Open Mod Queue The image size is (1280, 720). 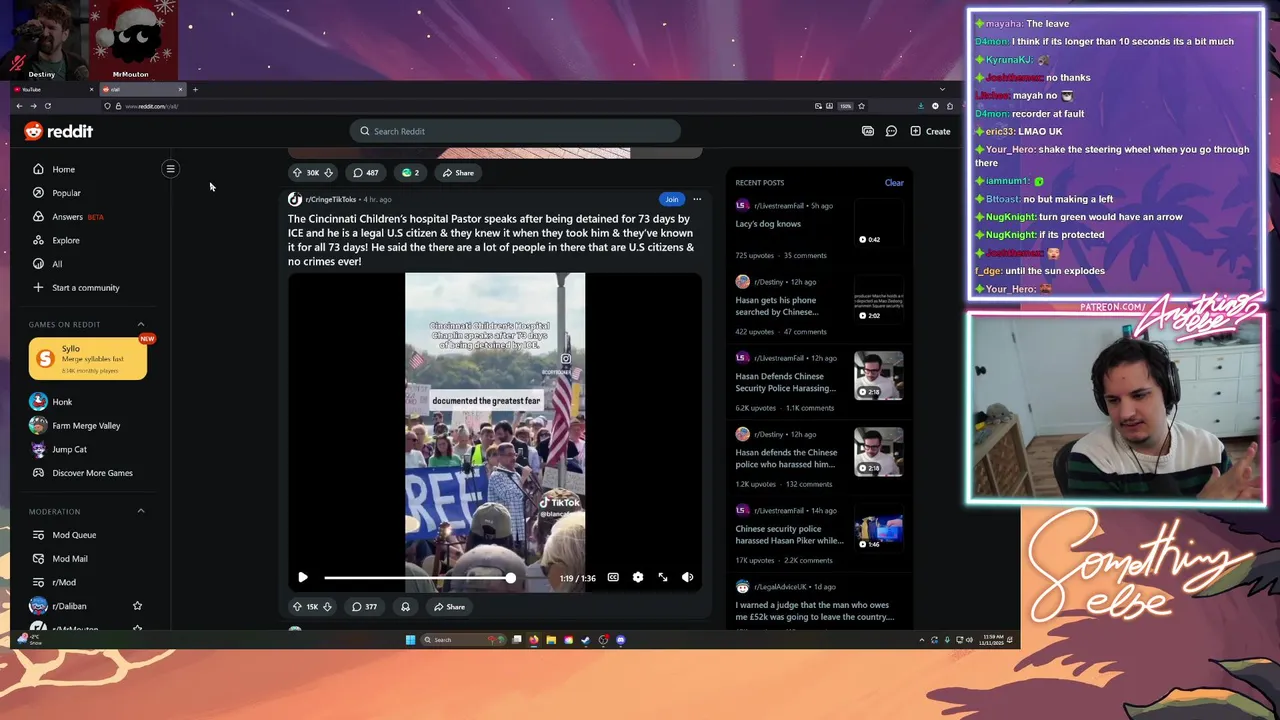click(64, 535)
